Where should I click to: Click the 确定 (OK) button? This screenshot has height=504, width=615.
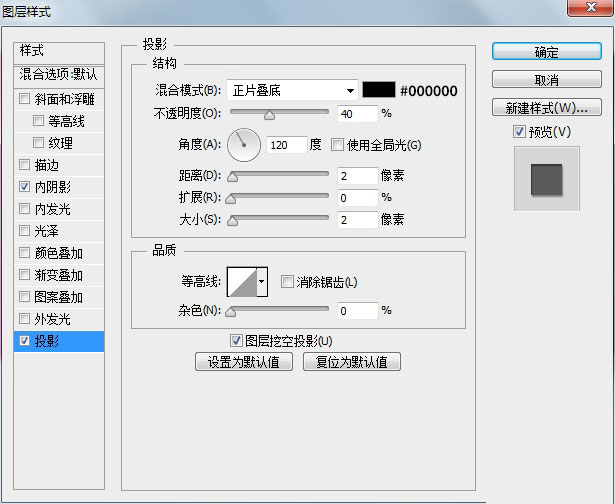pos(546,52)
